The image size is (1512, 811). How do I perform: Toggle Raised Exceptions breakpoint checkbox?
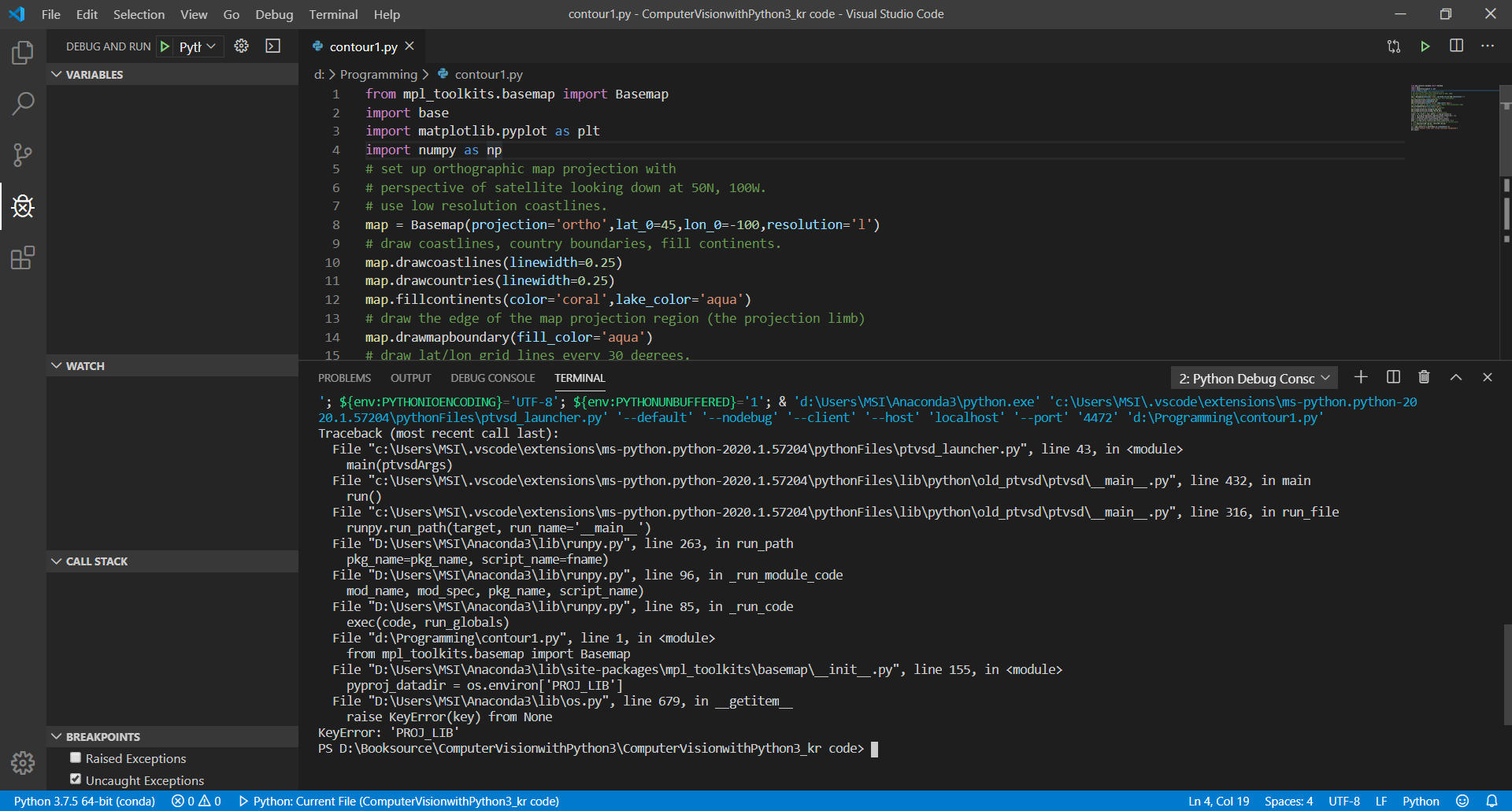(76, 757)
